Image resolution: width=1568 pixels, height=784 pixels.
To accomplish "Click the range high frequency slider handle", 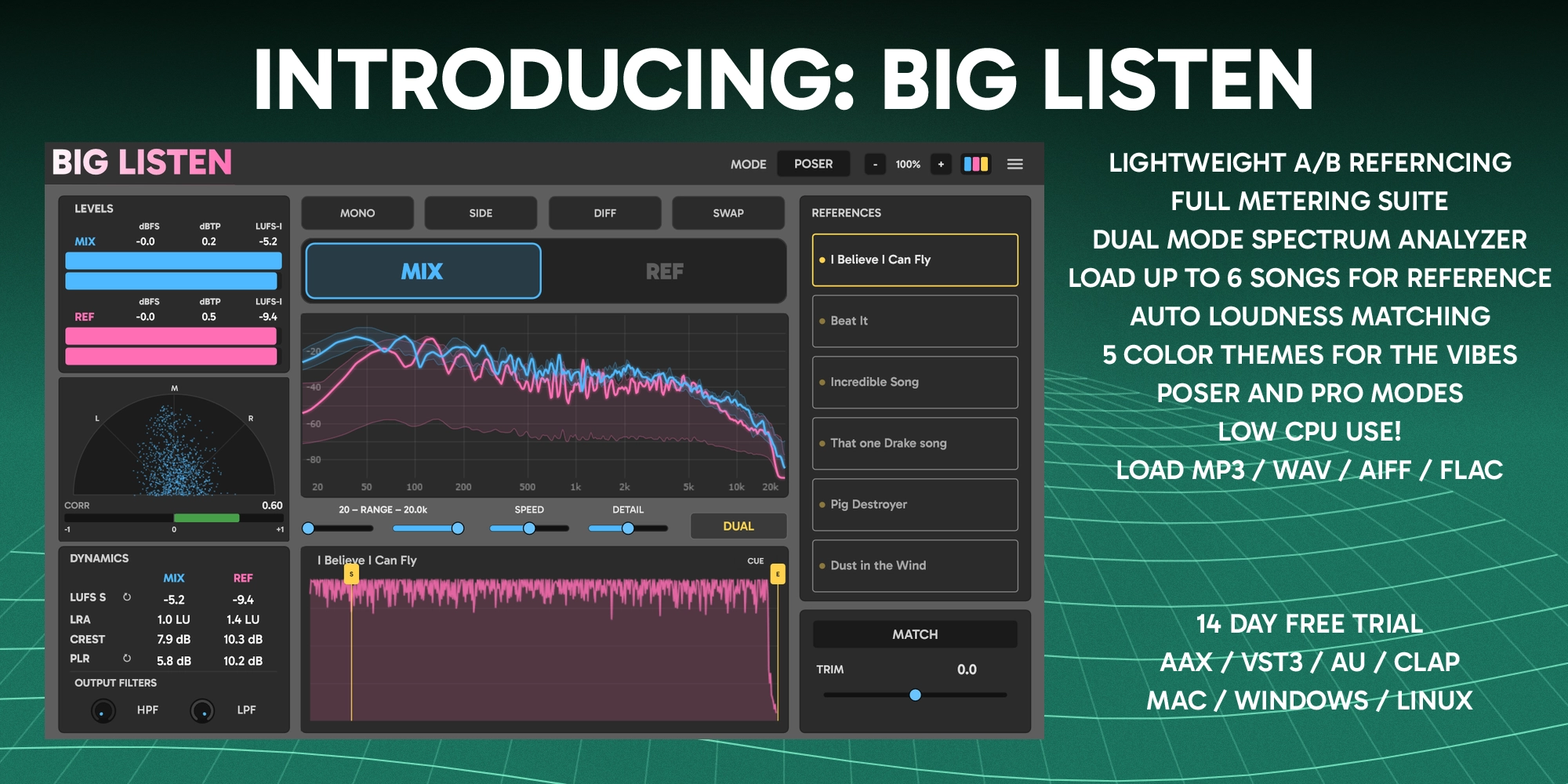I will click(x=458, y=528).
